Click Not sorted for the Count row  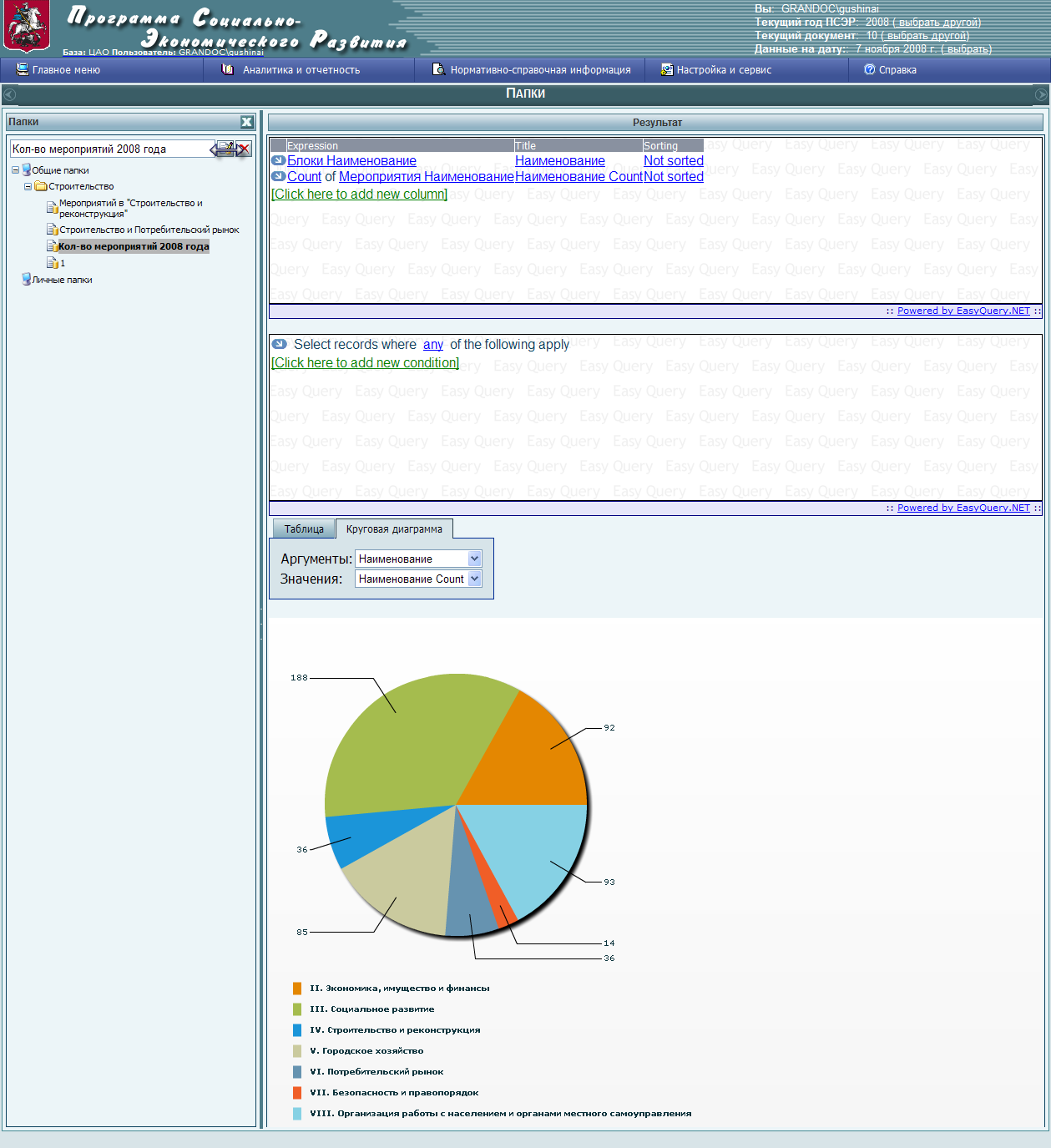(674, 176)
